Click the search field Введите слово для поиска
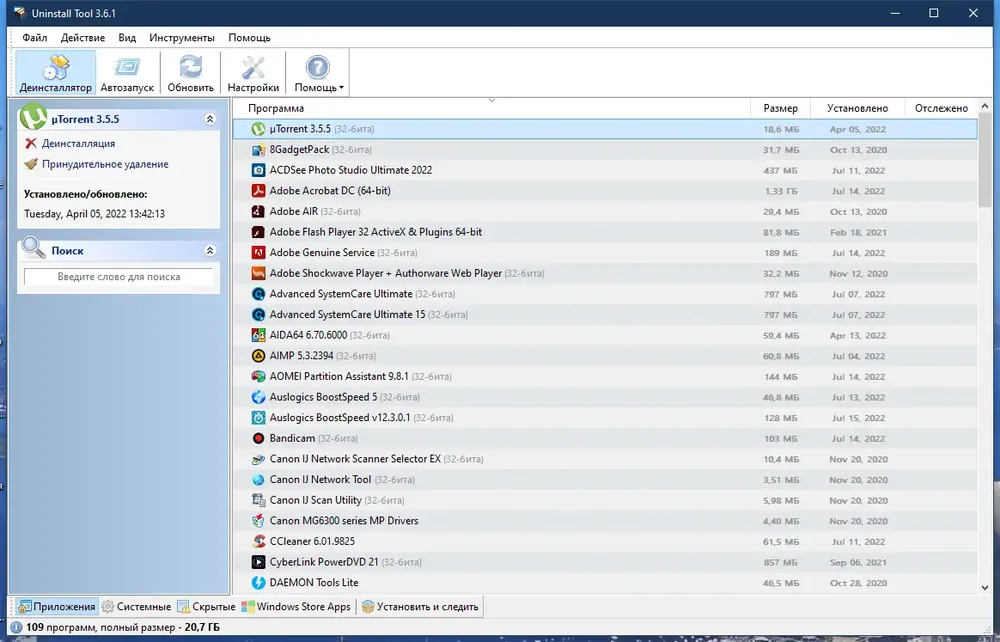This screenshot has height=642, width=1000. pyautogui.click(x=119, y=277)
